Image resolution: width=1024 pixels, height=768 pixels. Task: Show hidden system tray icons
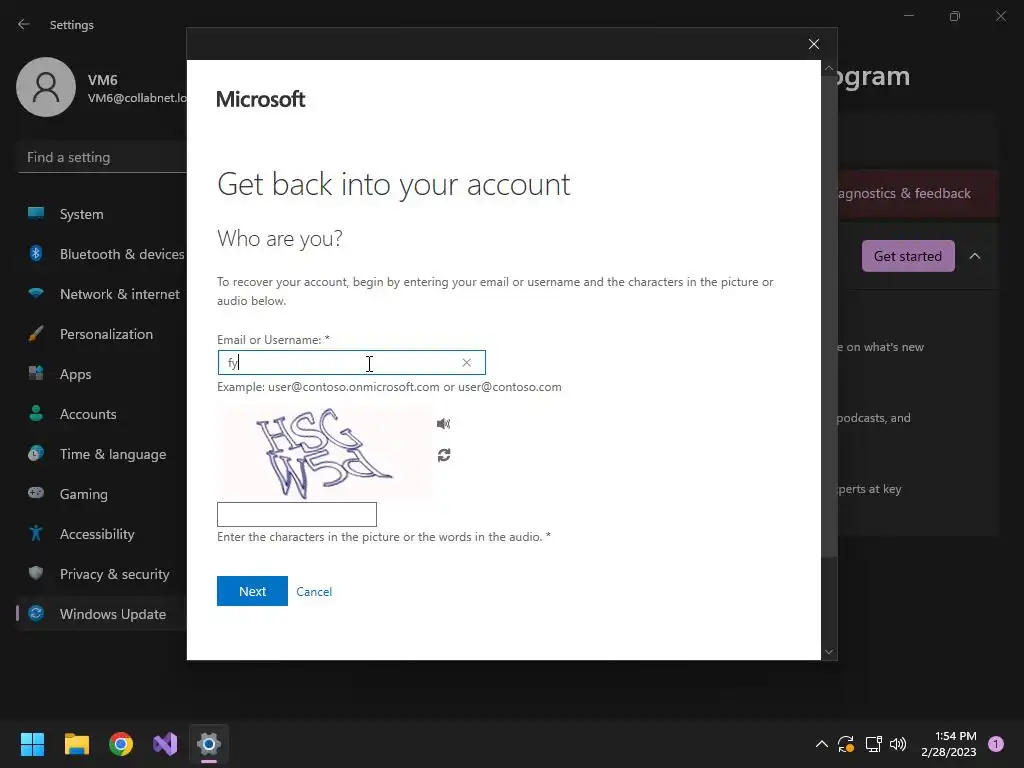(x=822, y=744)
